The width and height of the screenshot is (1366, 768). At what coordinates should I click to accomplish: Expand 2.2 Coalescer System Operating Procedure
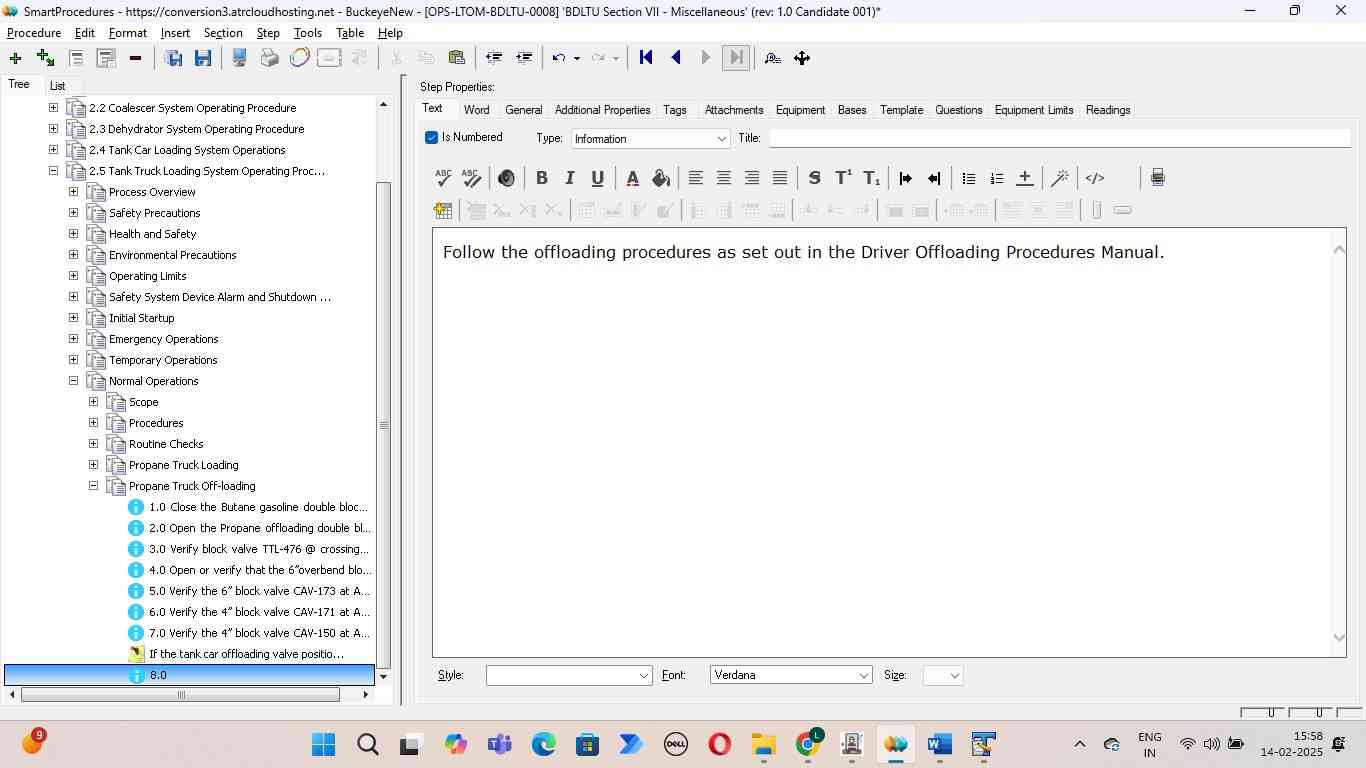[53, 108]
